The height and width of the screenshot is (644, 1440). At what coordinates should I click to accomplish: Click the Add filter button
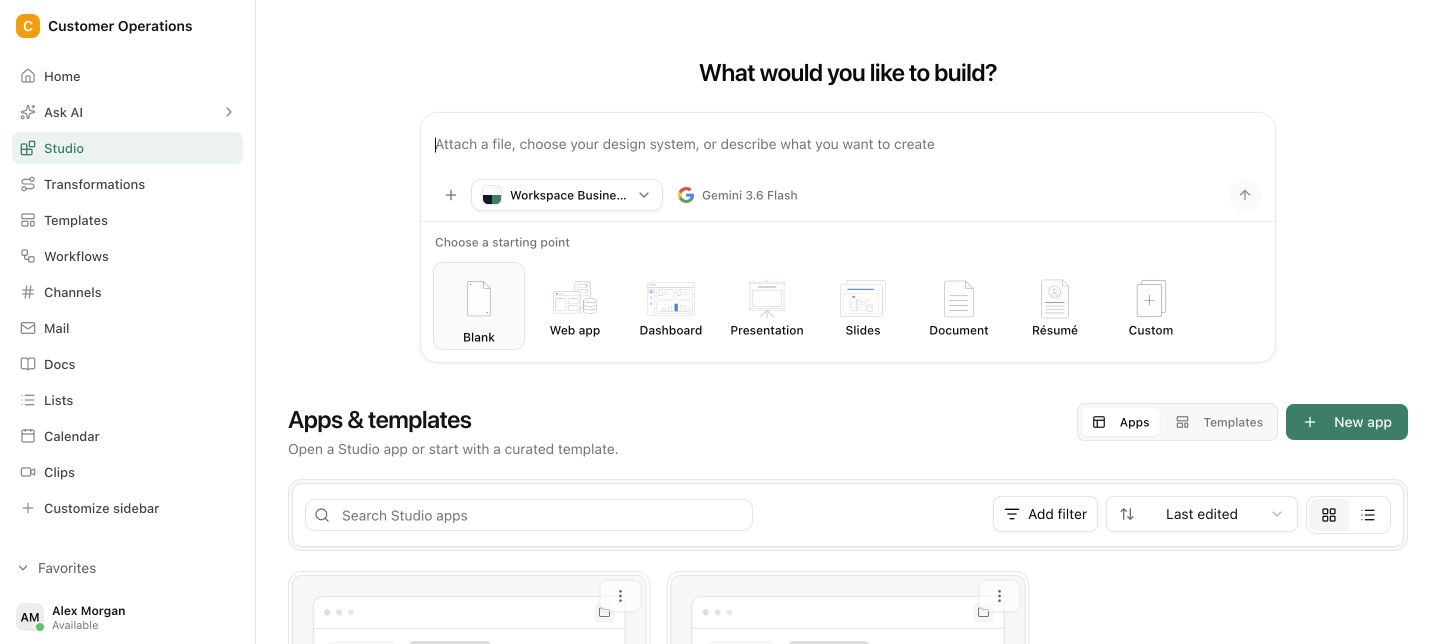pos(1046,514)
